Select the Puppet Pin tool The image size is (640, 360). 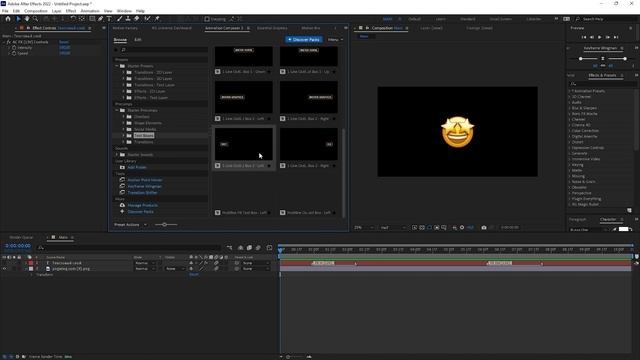point(157,19)
